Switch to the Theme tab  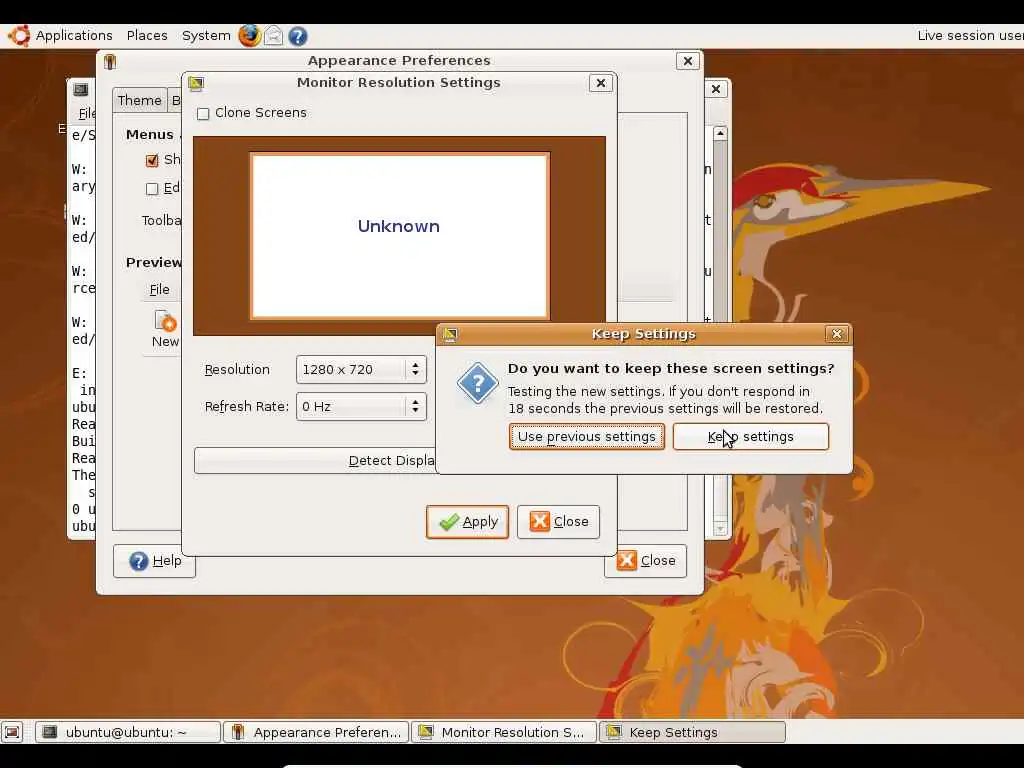[139, 100]
